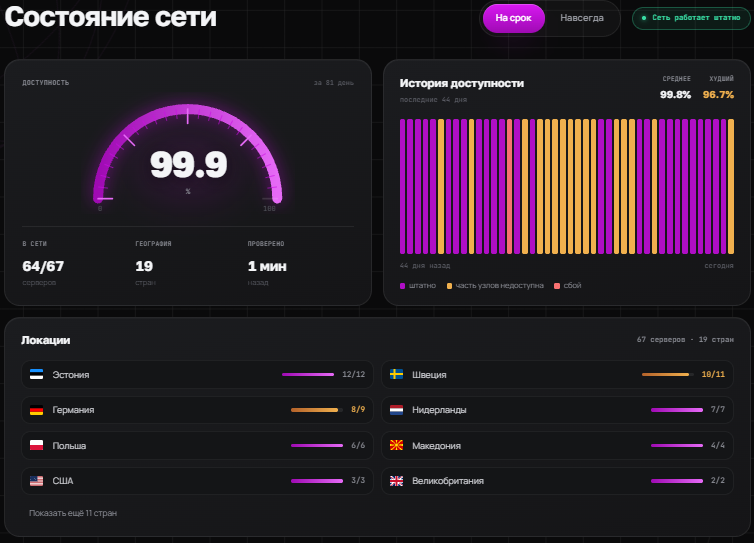Image resolution: width=754 pixels, height=543 pixels.
Task: Click the «Локации» section heading
Action: 46,340
